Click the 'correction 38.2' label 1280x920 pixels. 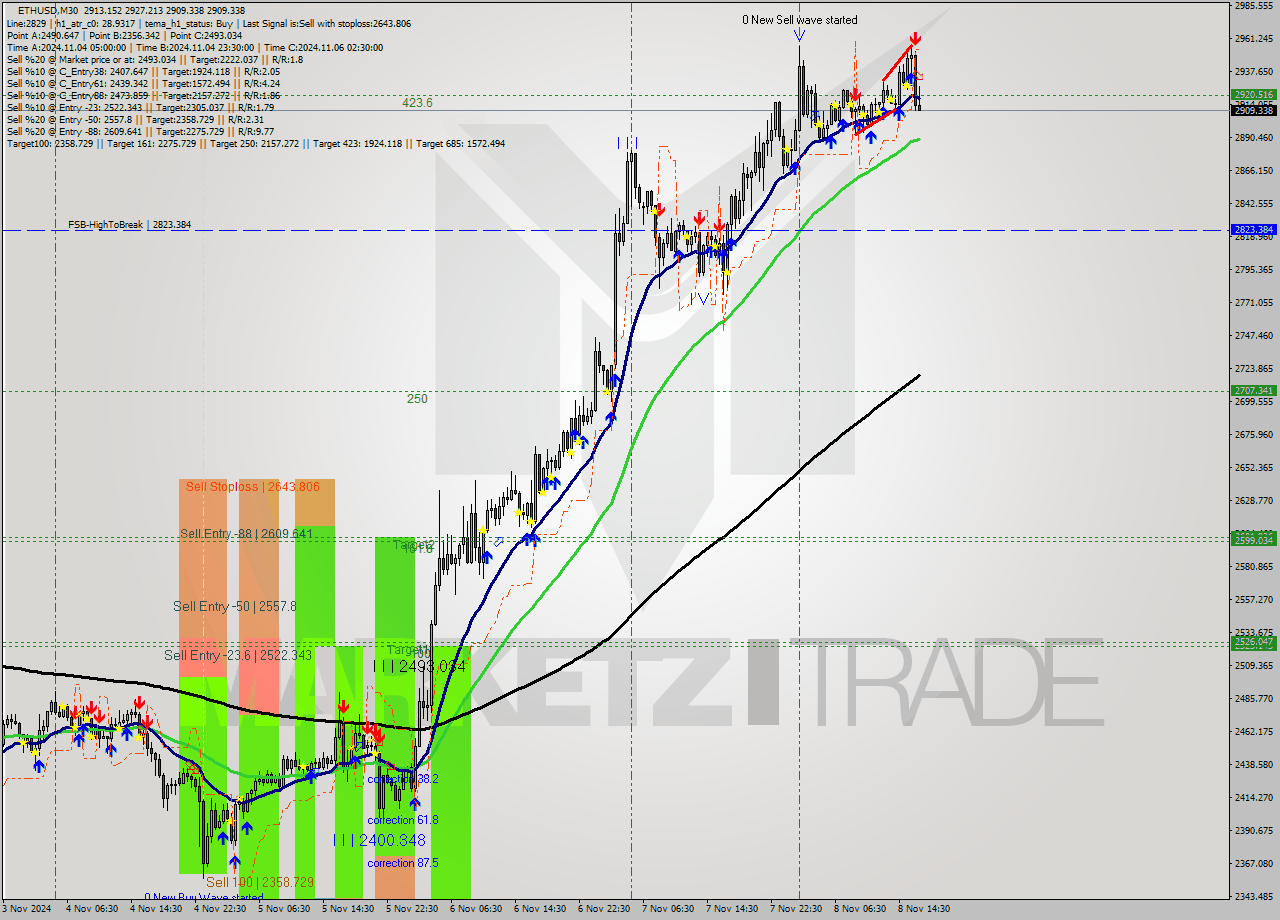tap(402, 779)
